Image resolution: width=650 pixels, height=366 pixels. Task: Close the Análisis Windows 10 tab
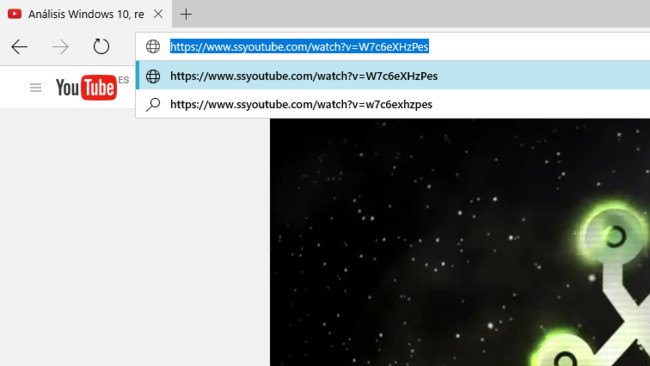[158, 14]
